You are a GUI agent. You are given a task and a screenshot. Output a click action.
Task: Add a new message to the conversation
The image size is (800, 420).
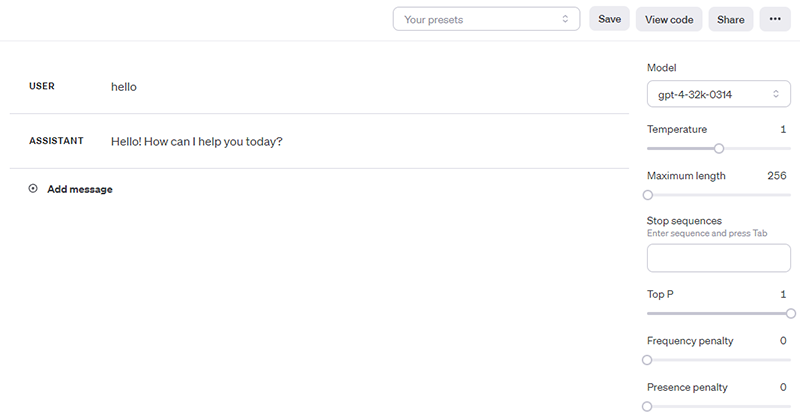tap(79, 189)
